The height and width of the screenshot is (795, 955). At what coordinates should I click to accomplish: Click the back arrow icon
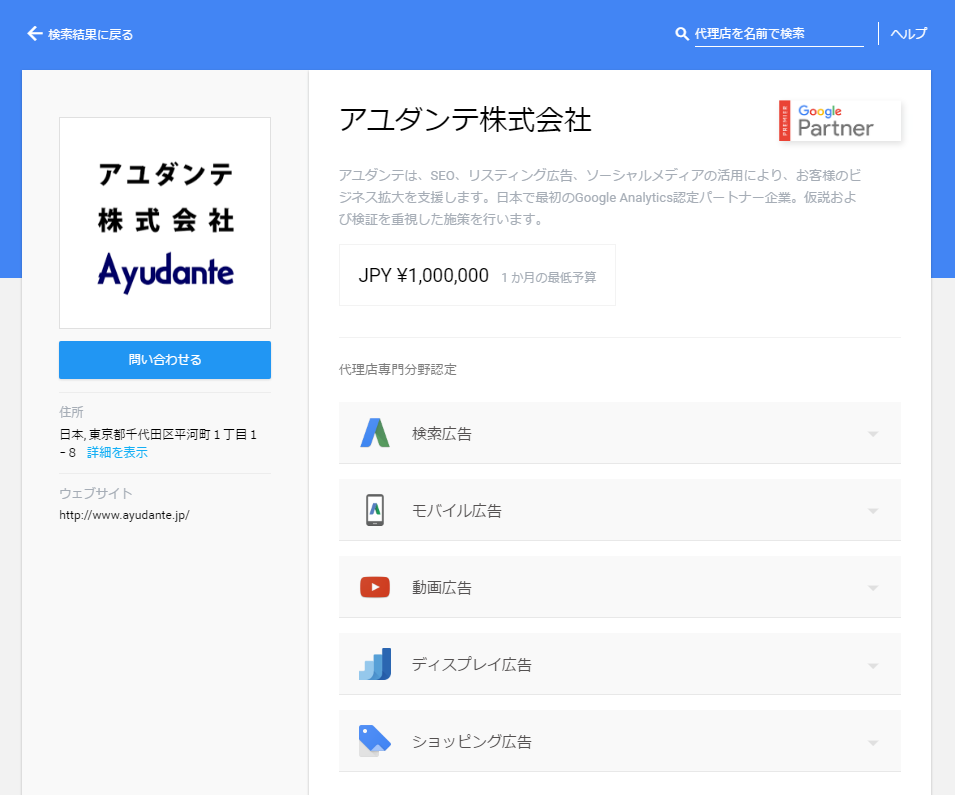click(35, 34)
